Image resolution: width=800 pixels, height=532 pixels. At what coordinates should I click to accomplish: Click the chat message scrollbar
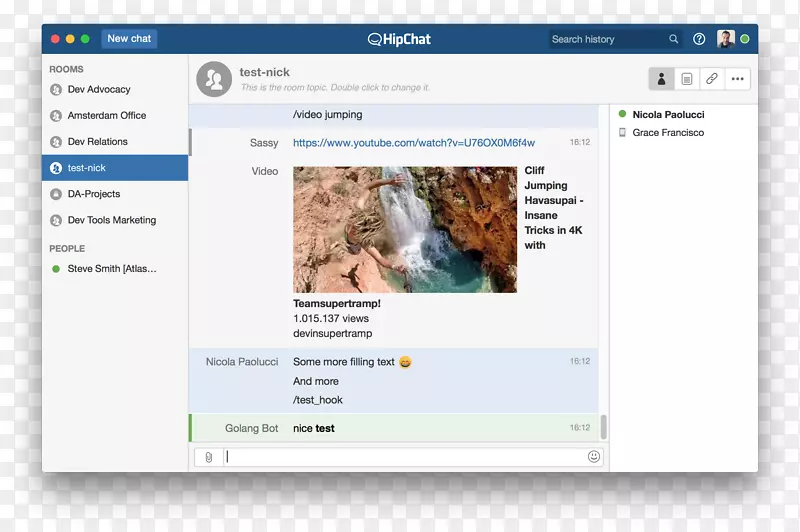click(x=603, y=427)
